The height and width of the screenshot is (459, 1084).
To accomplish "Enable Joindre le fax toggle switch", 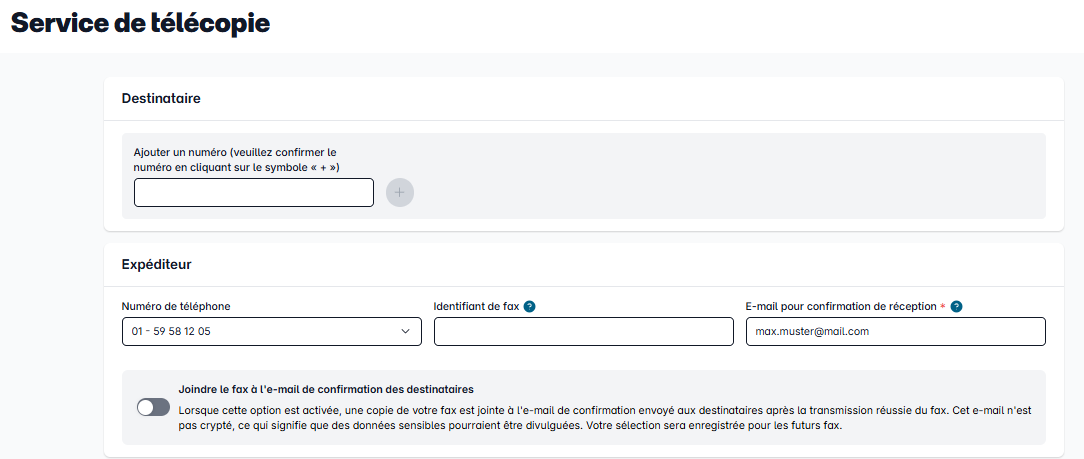I will point(153,407).
